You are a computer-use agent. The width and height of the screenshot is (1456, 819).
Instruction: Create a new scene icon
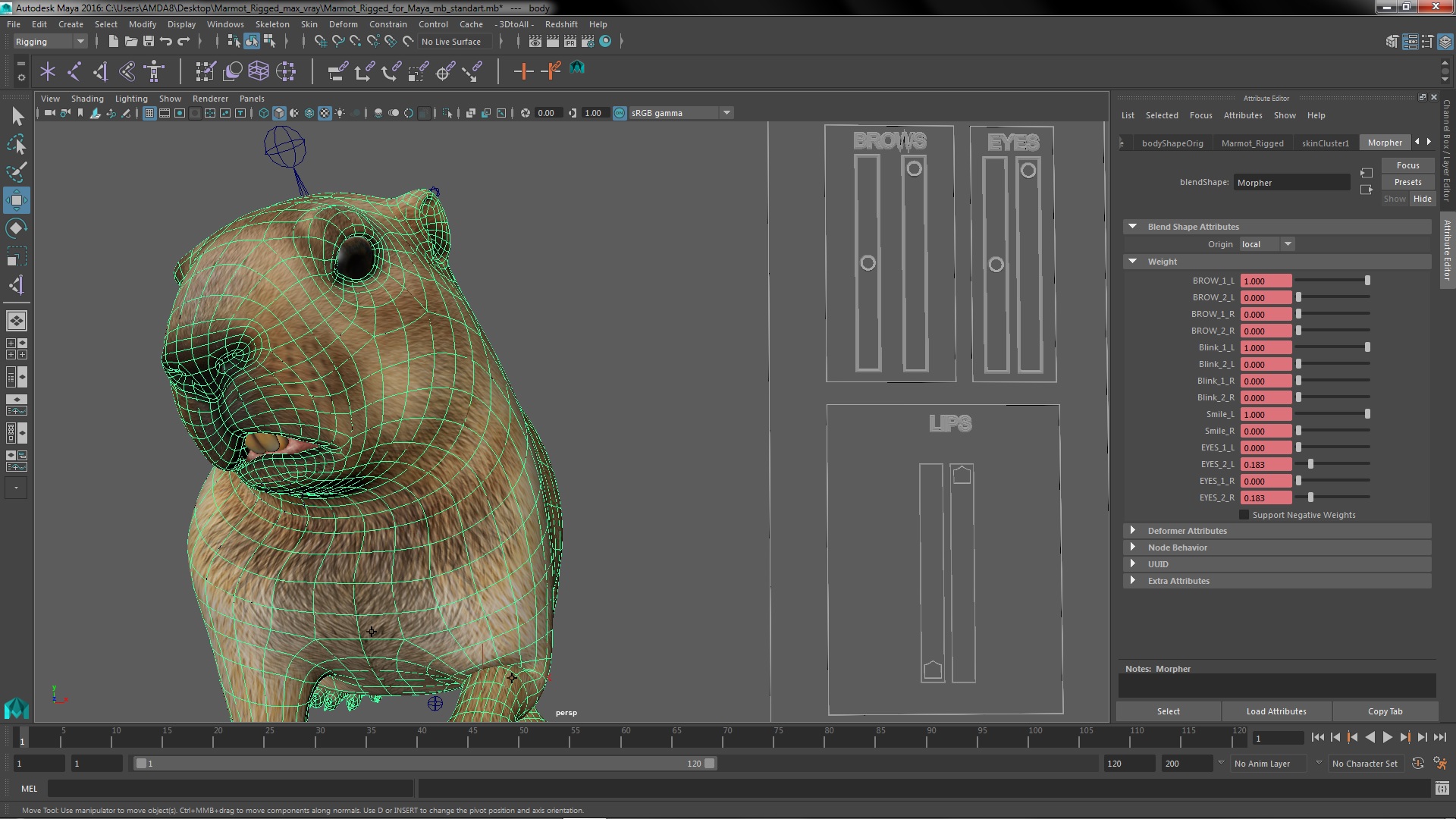(x=113, y=42)
